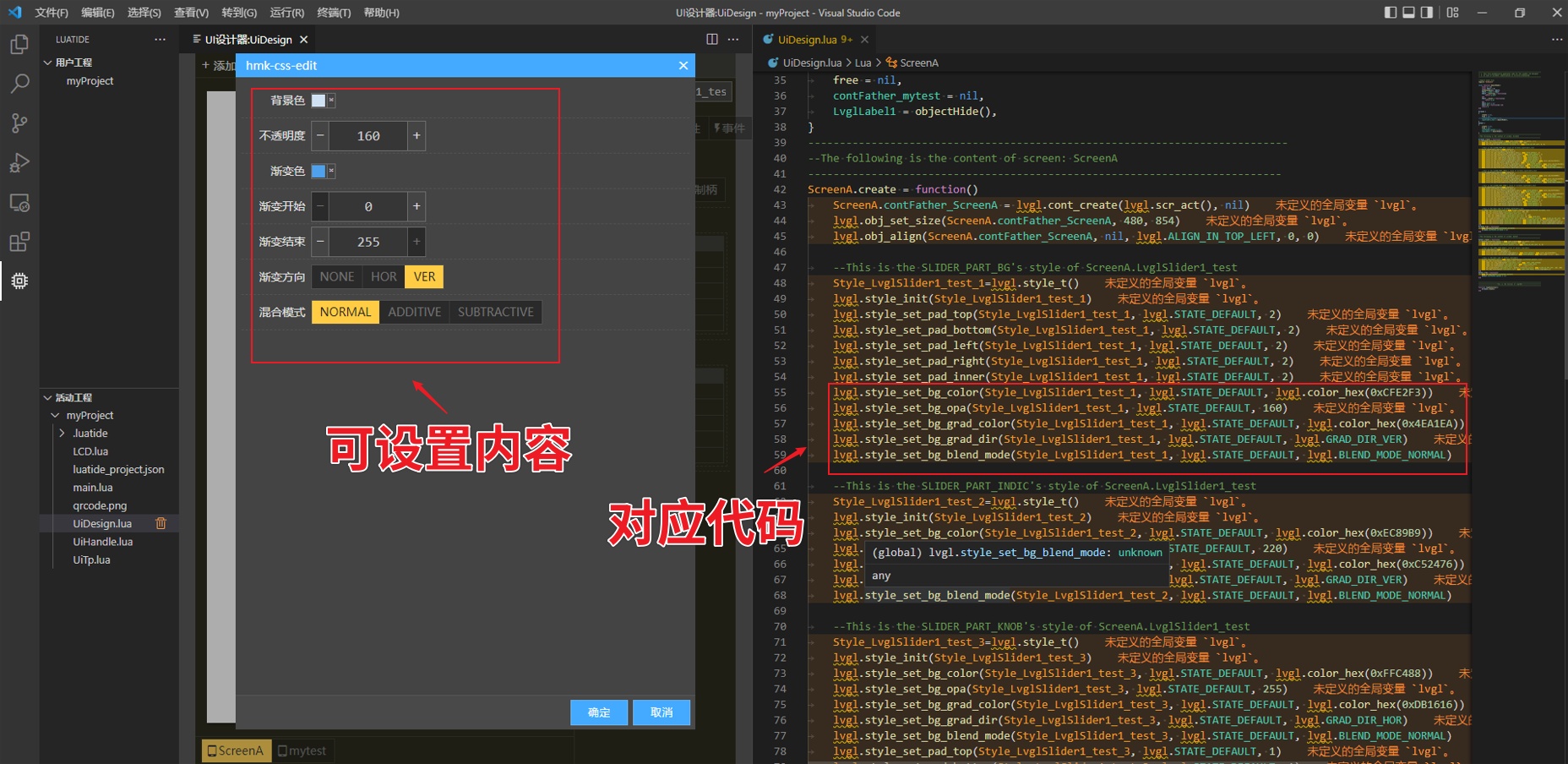1568x764 pixels.
Task: Collapse the 活动工程 section
Action: tap(48, 397)
